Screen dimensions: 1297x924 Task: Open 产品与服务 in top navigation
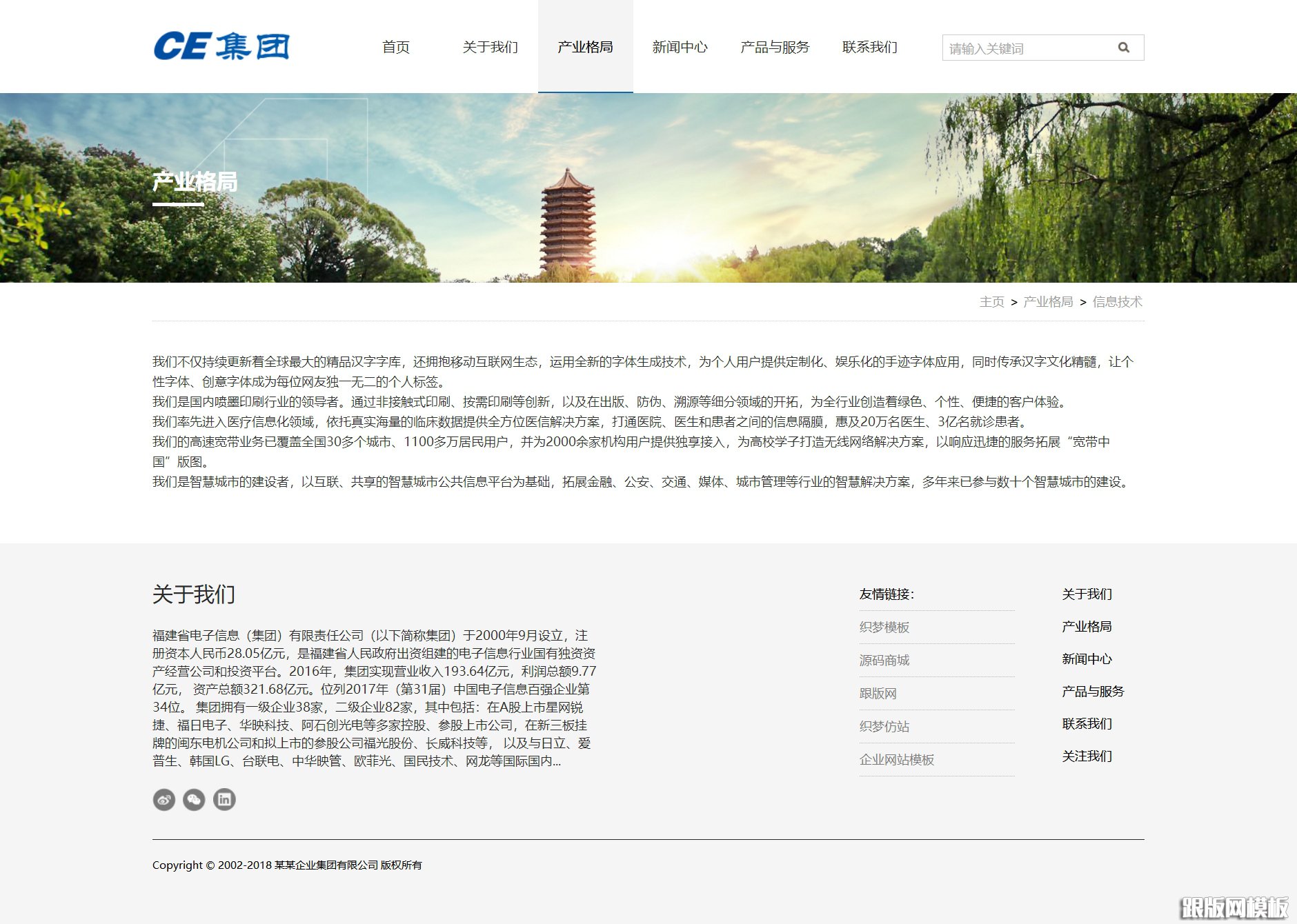(775, 47)
